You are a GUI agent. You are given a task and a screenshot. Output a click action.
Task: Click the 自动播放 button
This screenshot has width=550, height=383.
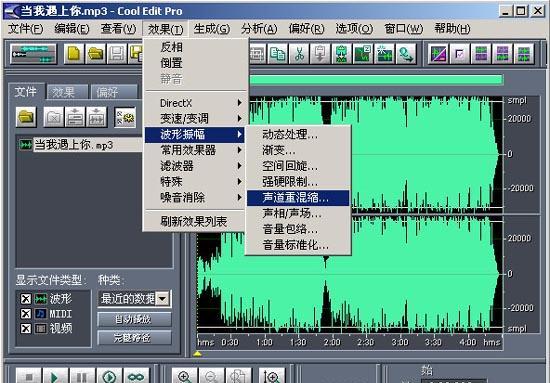[x=134, y=319]
